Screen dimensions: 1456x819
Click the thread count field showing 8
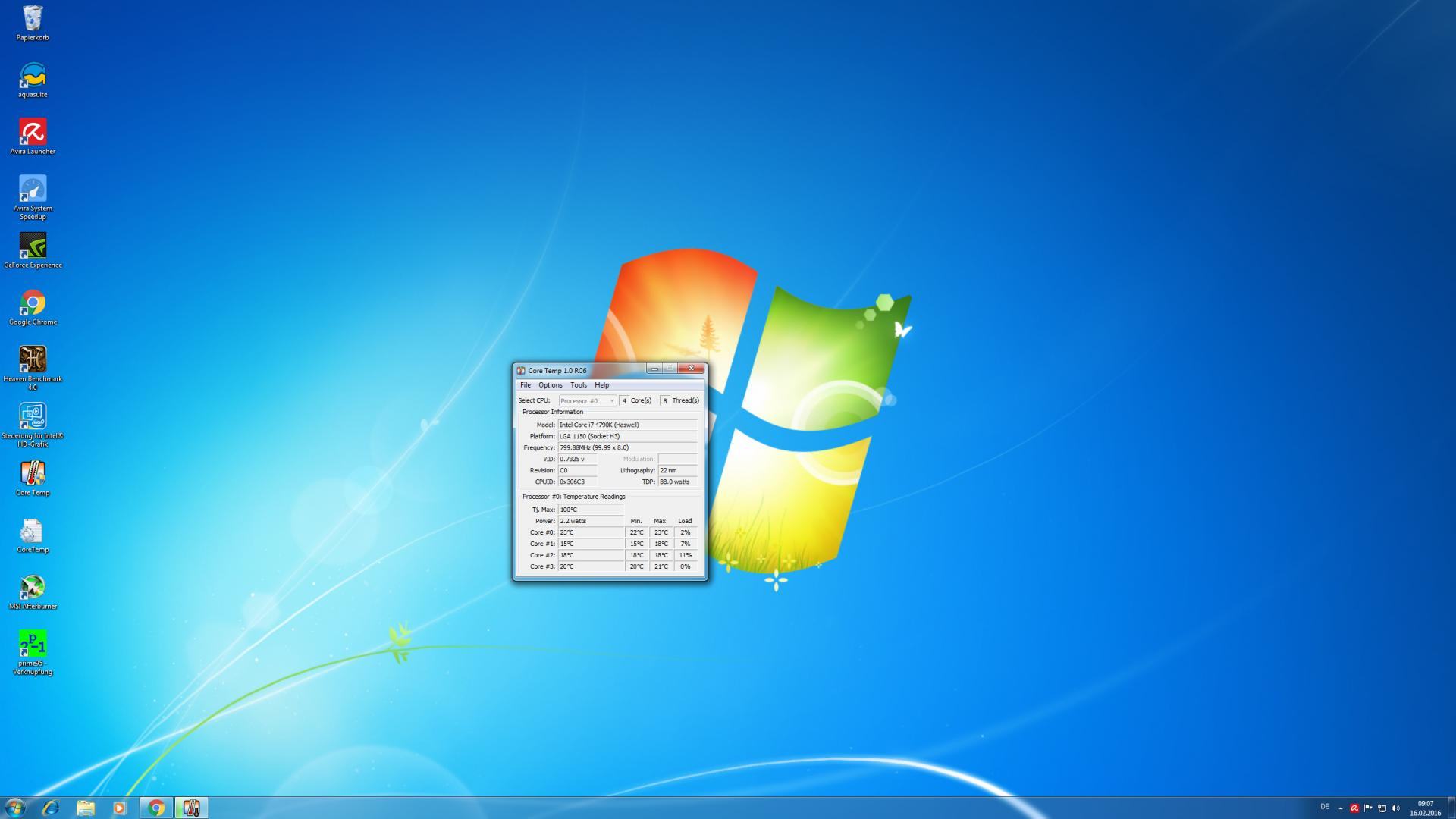[665, 400]
